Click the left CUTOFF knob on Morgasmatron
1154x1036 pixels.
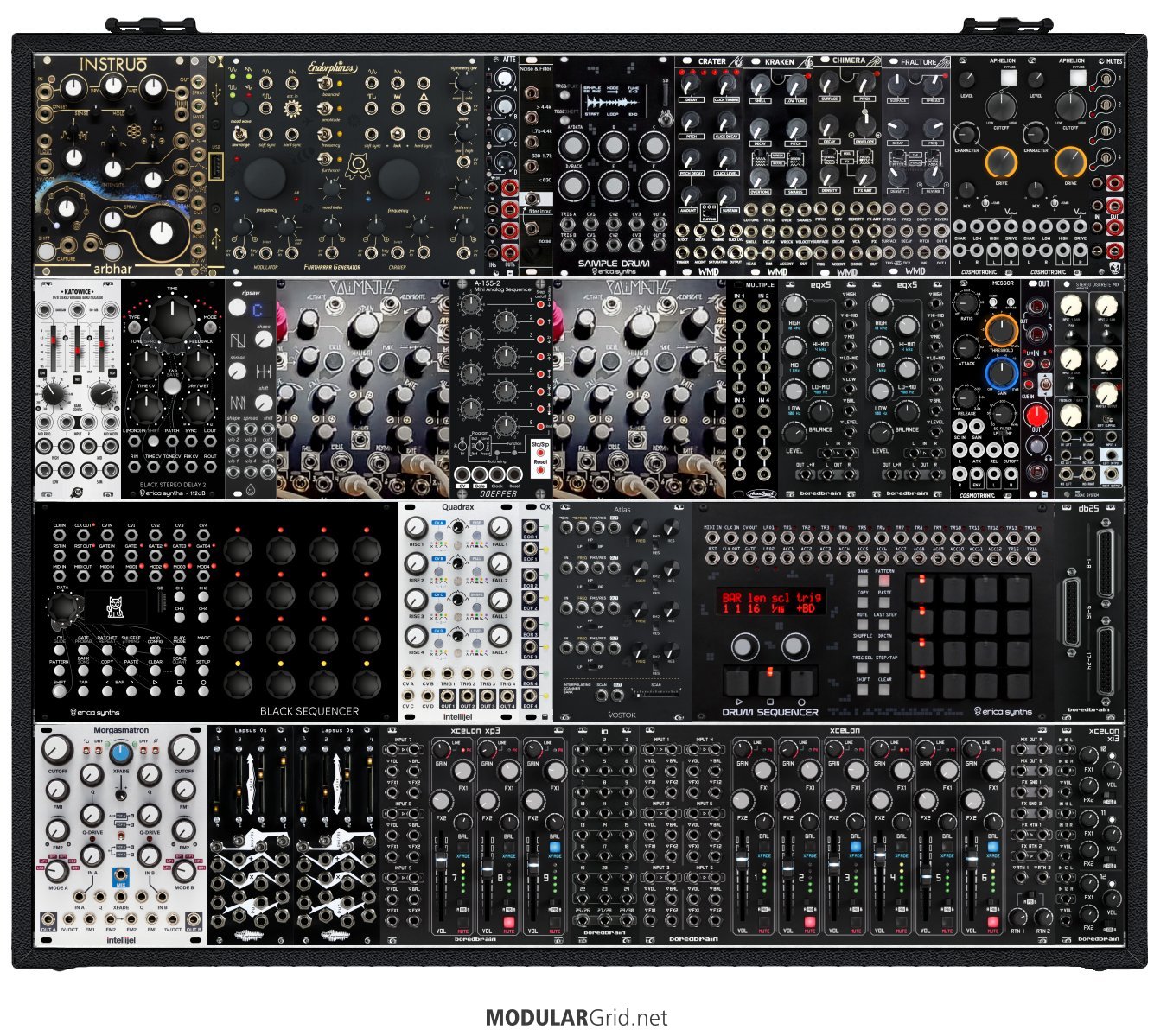pos(57,749)
